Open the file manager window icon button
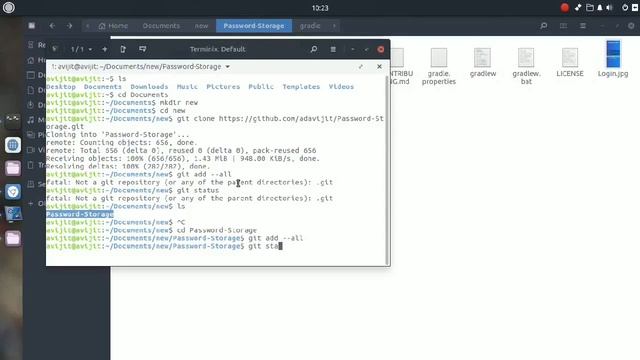This screenshot has height=360, width=640. (x=32, y=26)
